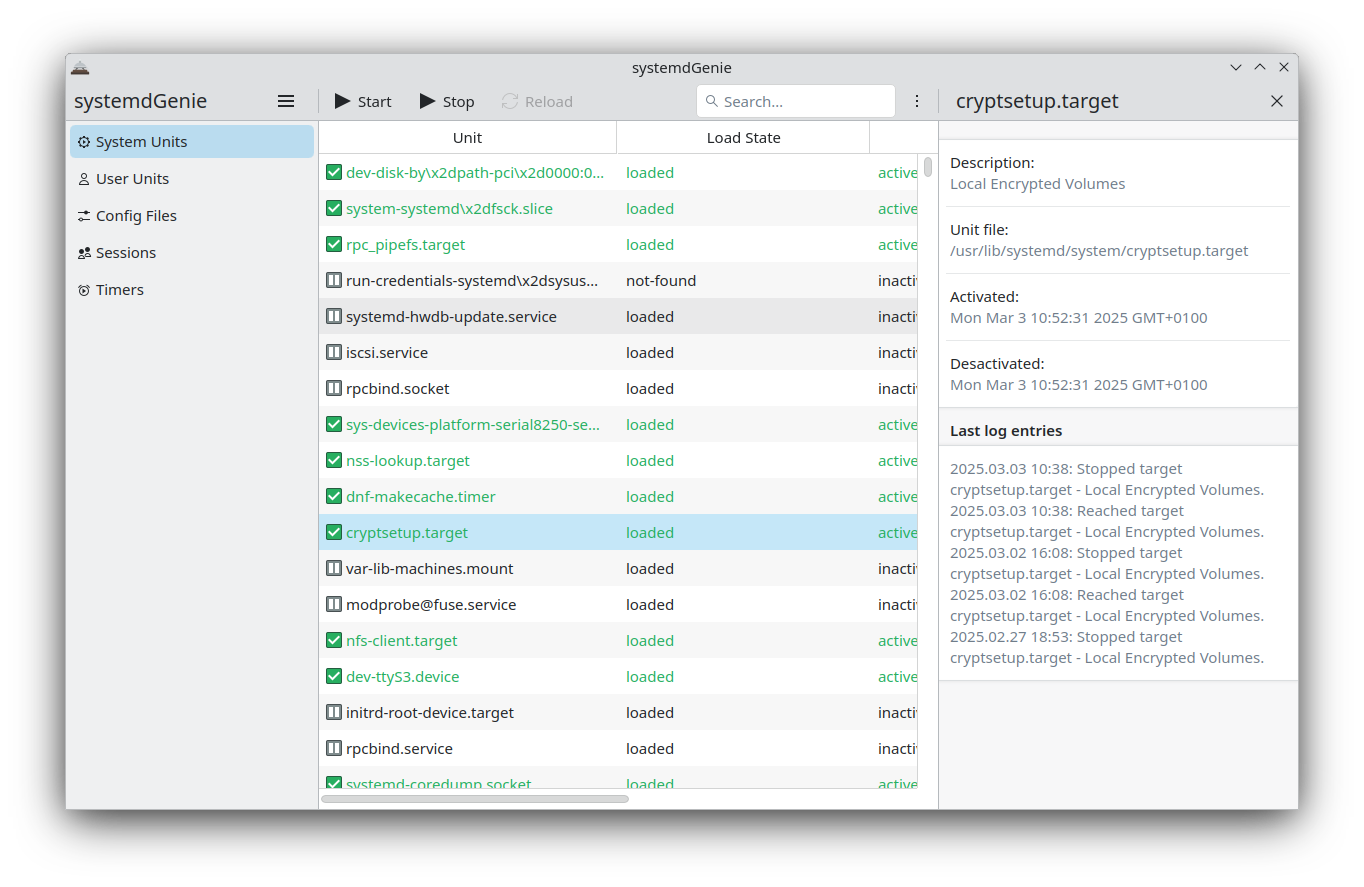Click the active icon for dev-ttyS3.device

(334, 676)
